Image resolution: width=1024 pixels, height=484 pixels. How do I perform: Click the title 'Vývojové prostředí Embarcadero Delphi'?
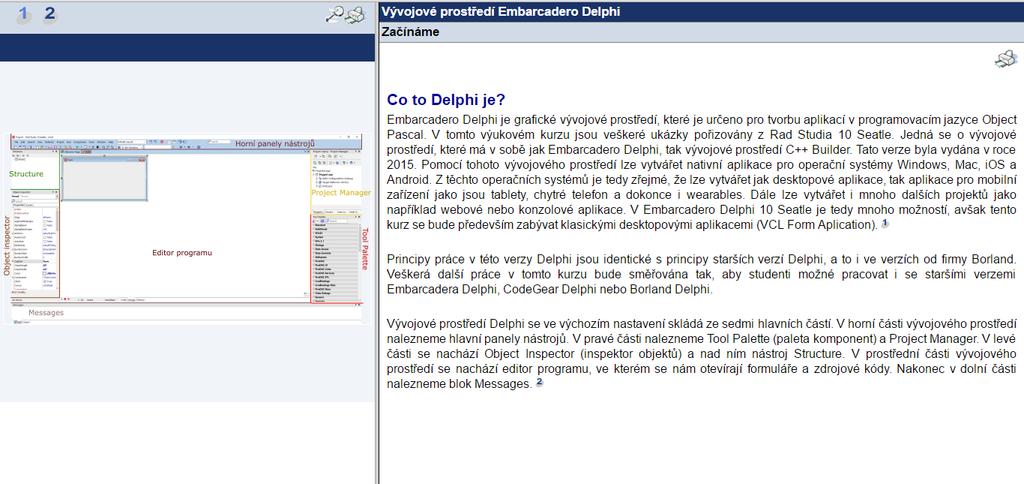[501, 11]
